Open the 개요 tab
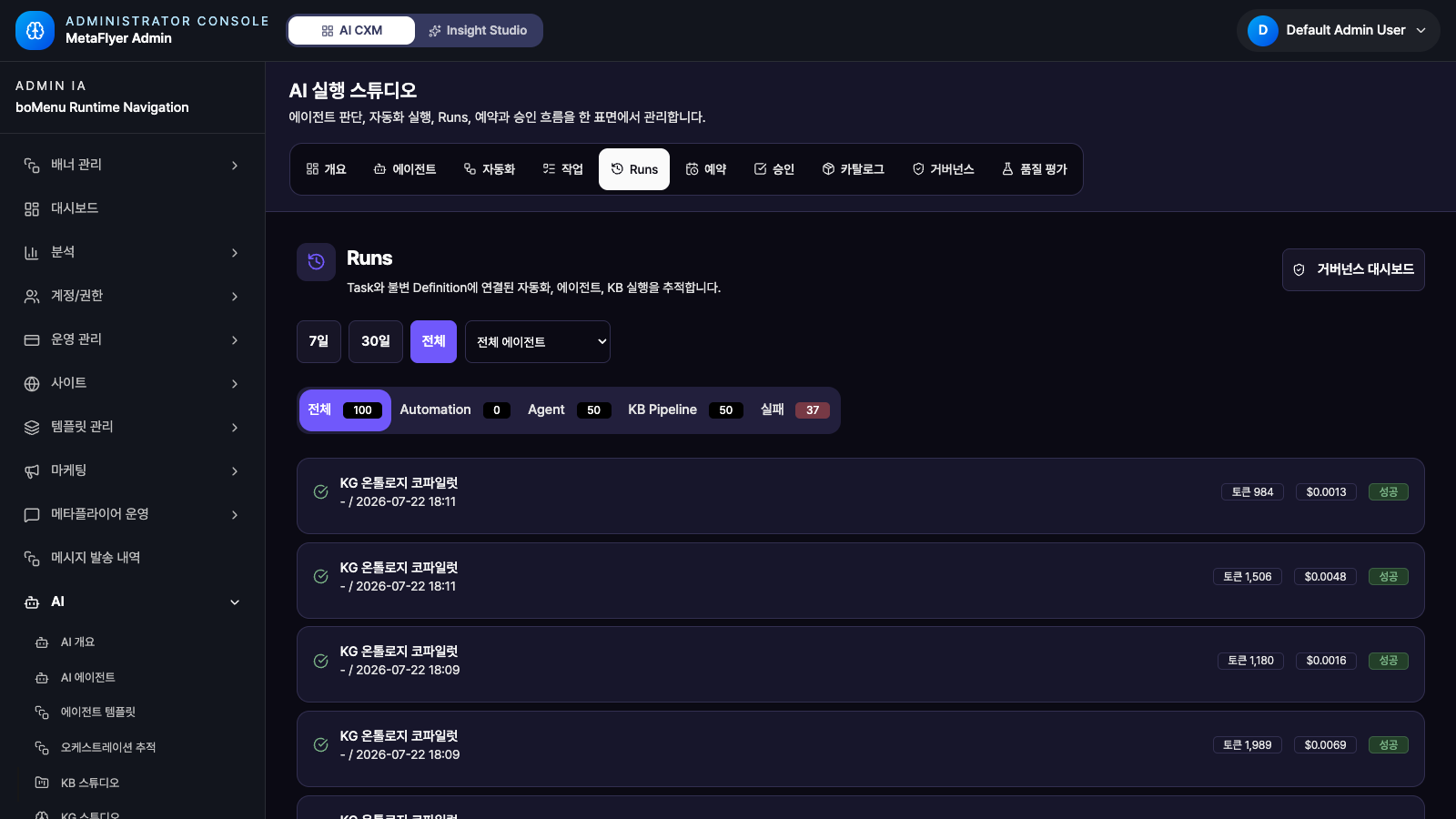Viewport: 1456px width, 819px height. tap(327, 169)
